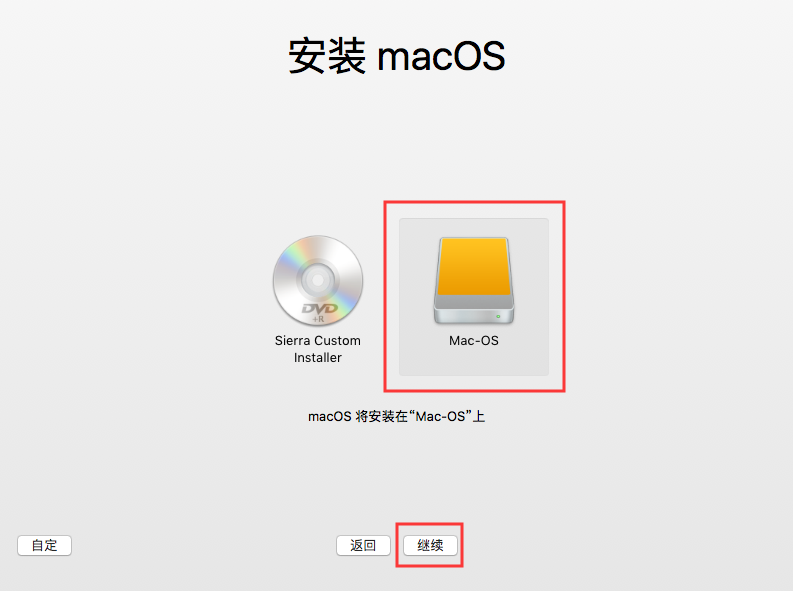Click the "Mac-OS" label under the drive
This screenshot has width=793, height=591.
[x=474, y=341]
